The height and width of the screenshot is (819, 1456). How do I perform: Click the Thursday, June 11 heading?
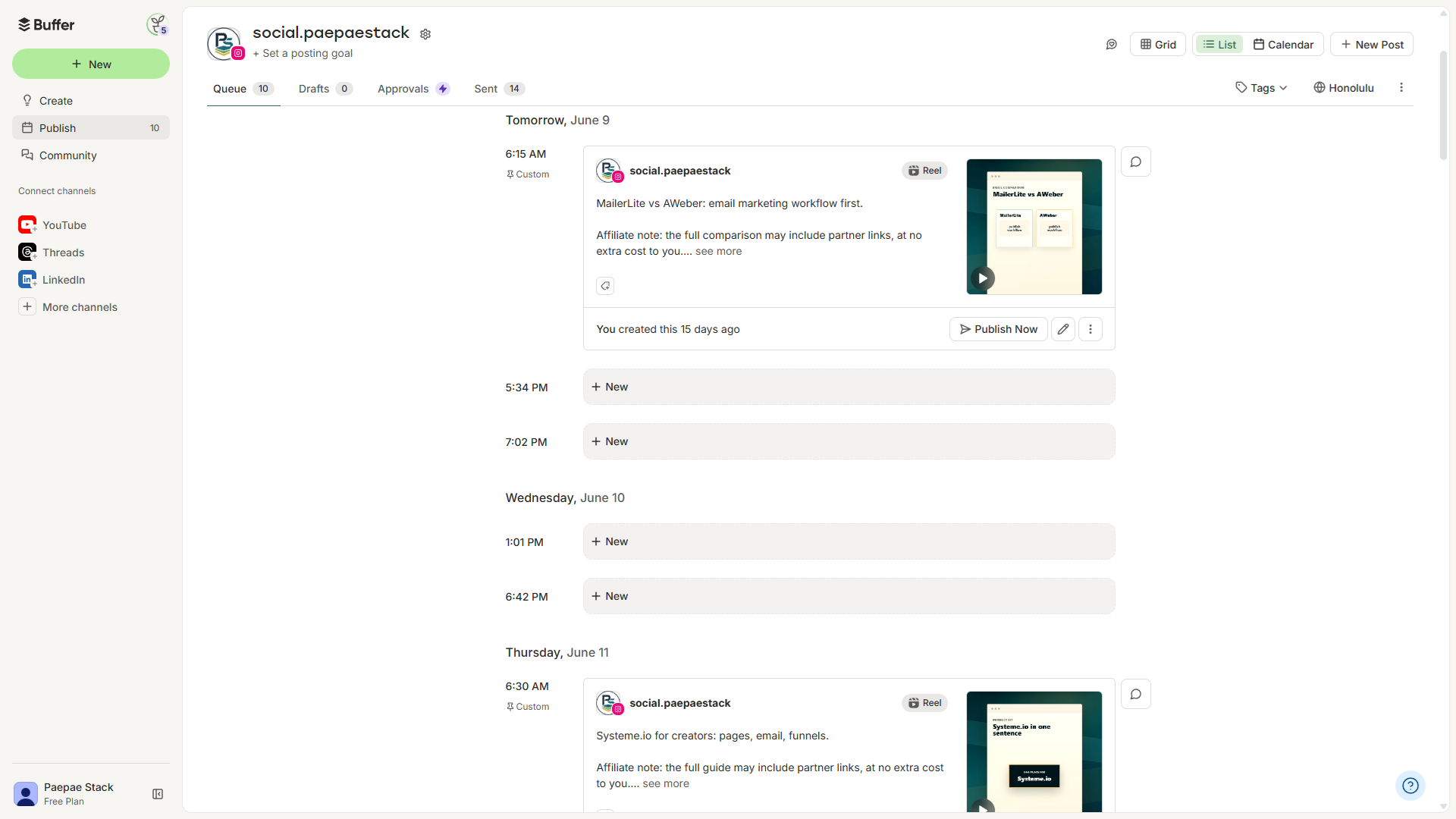pyautogui.click(x=557, y=652)
